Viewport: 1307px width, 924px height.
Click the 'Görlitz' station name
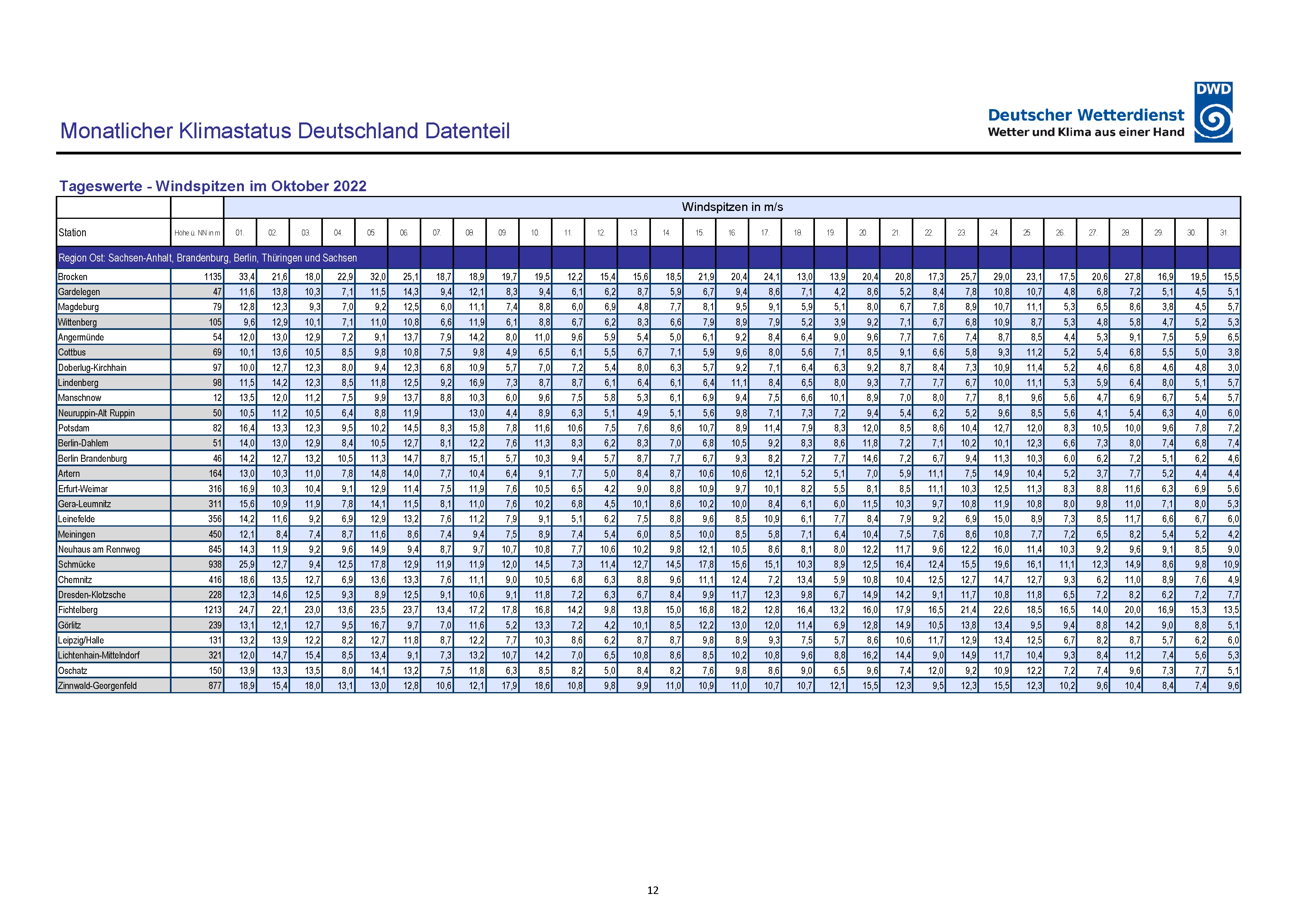(x=70, y=625)
